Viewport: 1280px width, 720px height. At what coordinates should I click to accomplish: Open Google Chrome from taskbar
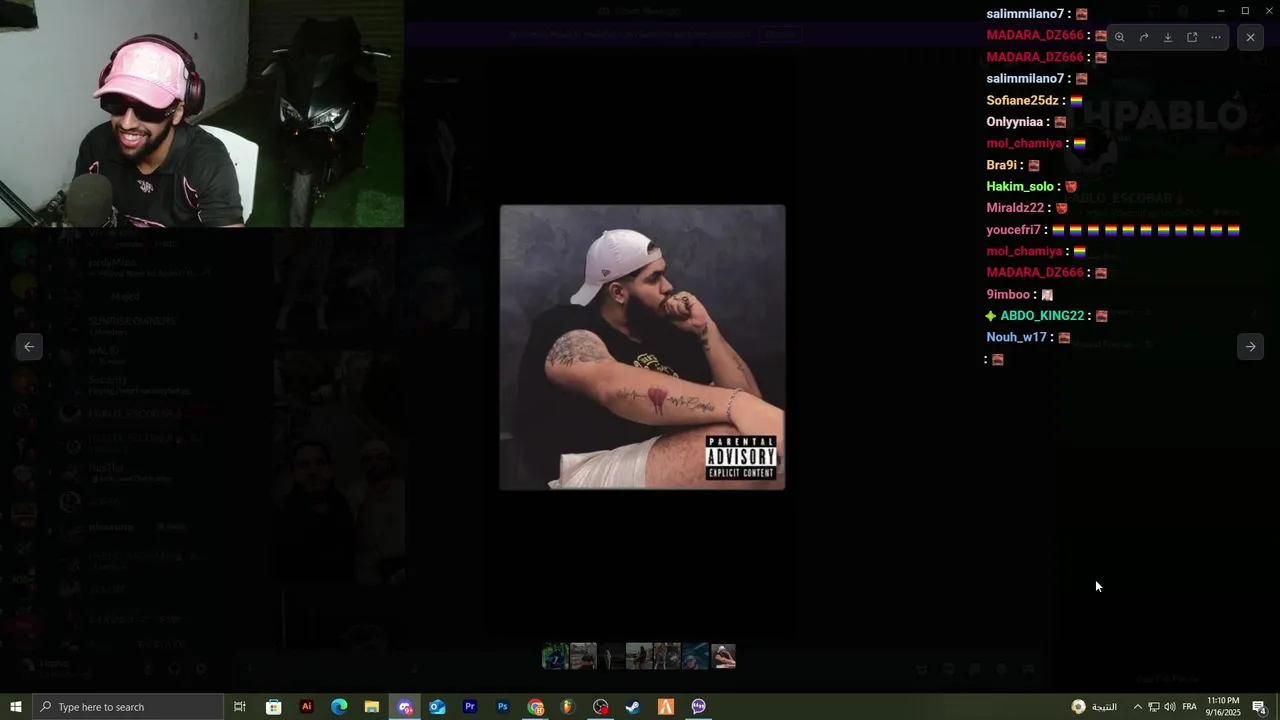pyautogui.click(x=535, y=707)
